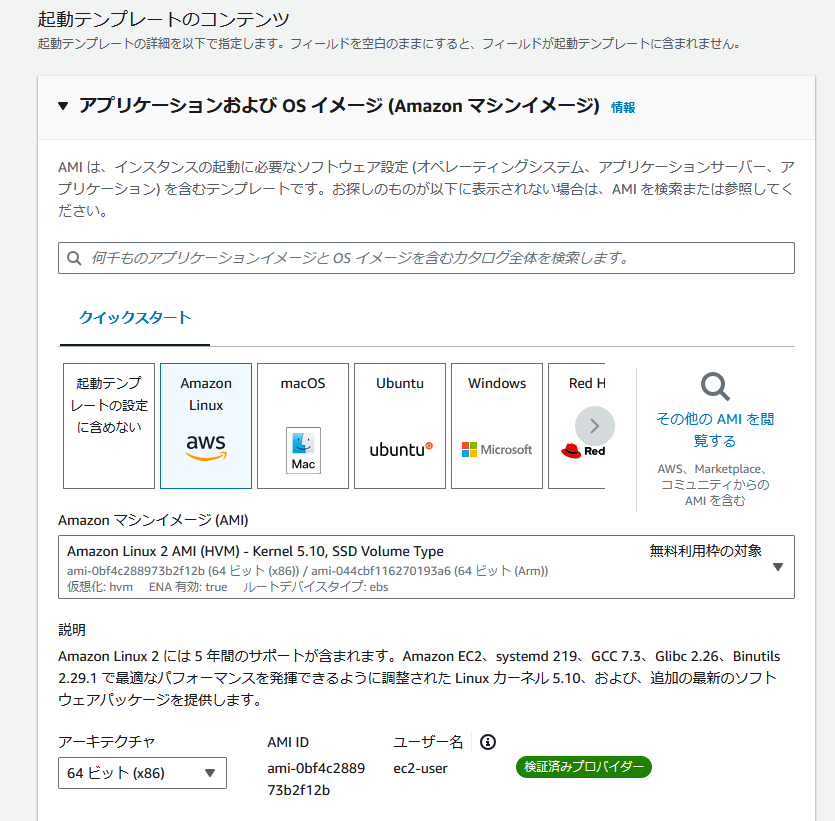The width and height of the screenshot is (835, 821).
Task: Click the ENA 有効: true detail text
Action: coord(188,587)
